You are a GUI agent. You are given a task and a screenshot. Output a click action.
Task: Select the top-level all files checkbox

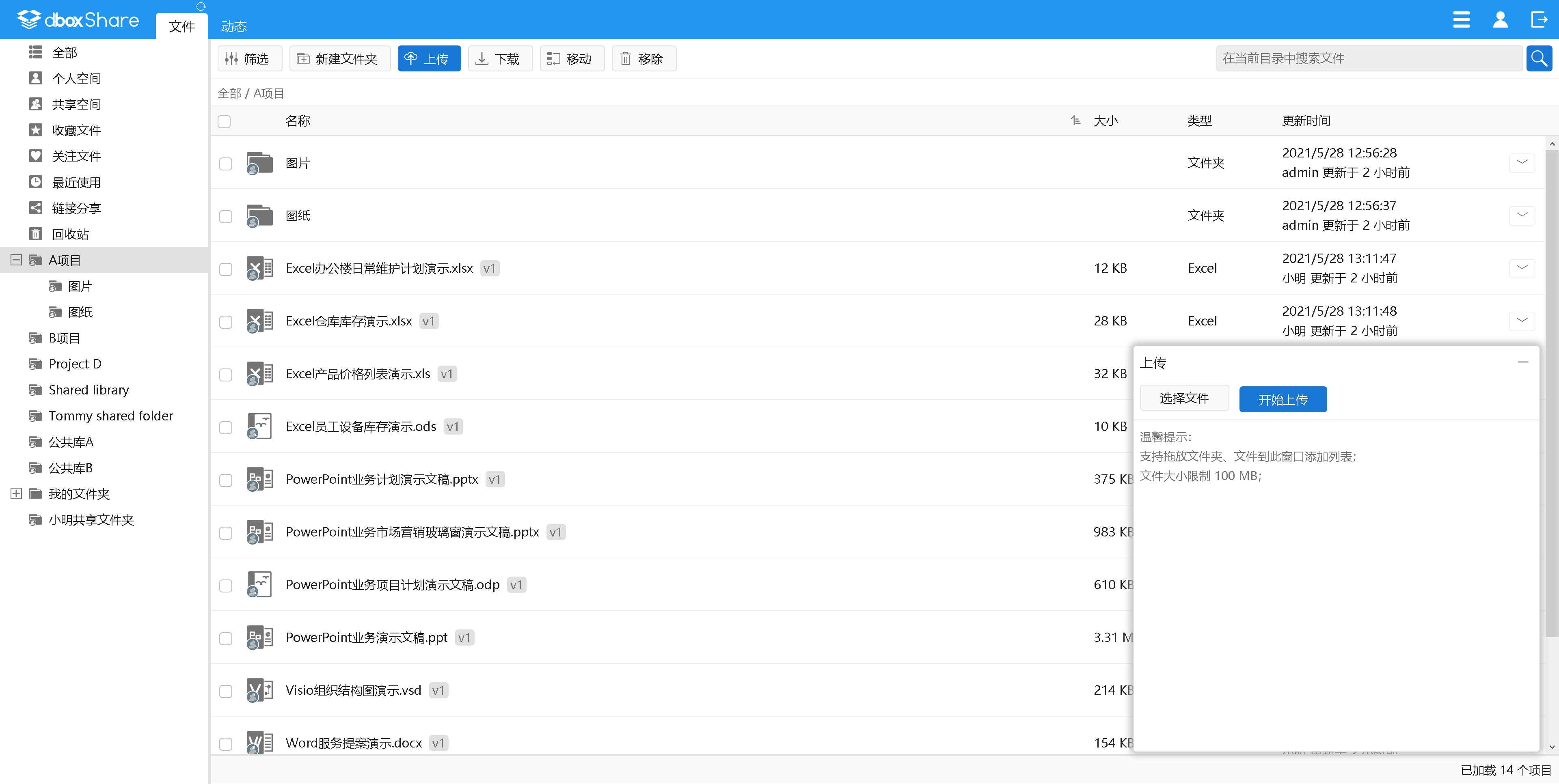tap(224, 120)
